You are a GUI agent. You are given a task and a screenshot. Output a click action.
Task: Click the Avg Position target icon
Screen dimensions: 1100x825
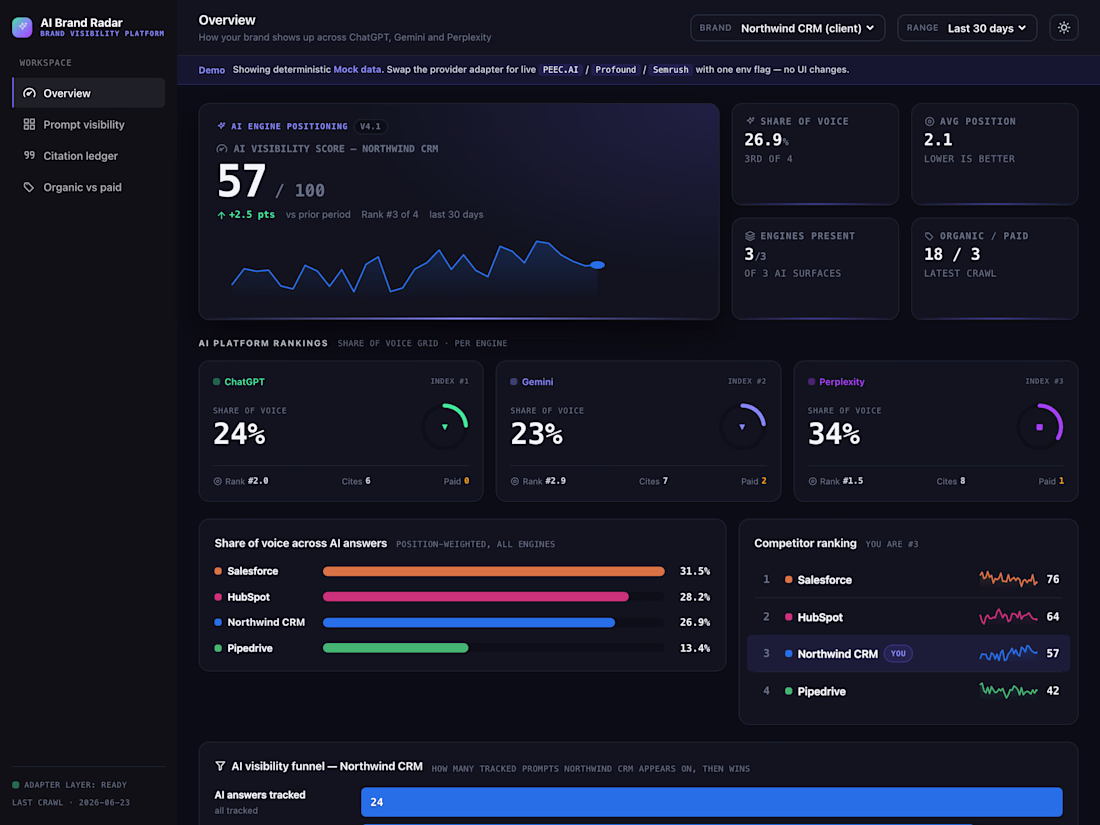click(x=930, y=121)
